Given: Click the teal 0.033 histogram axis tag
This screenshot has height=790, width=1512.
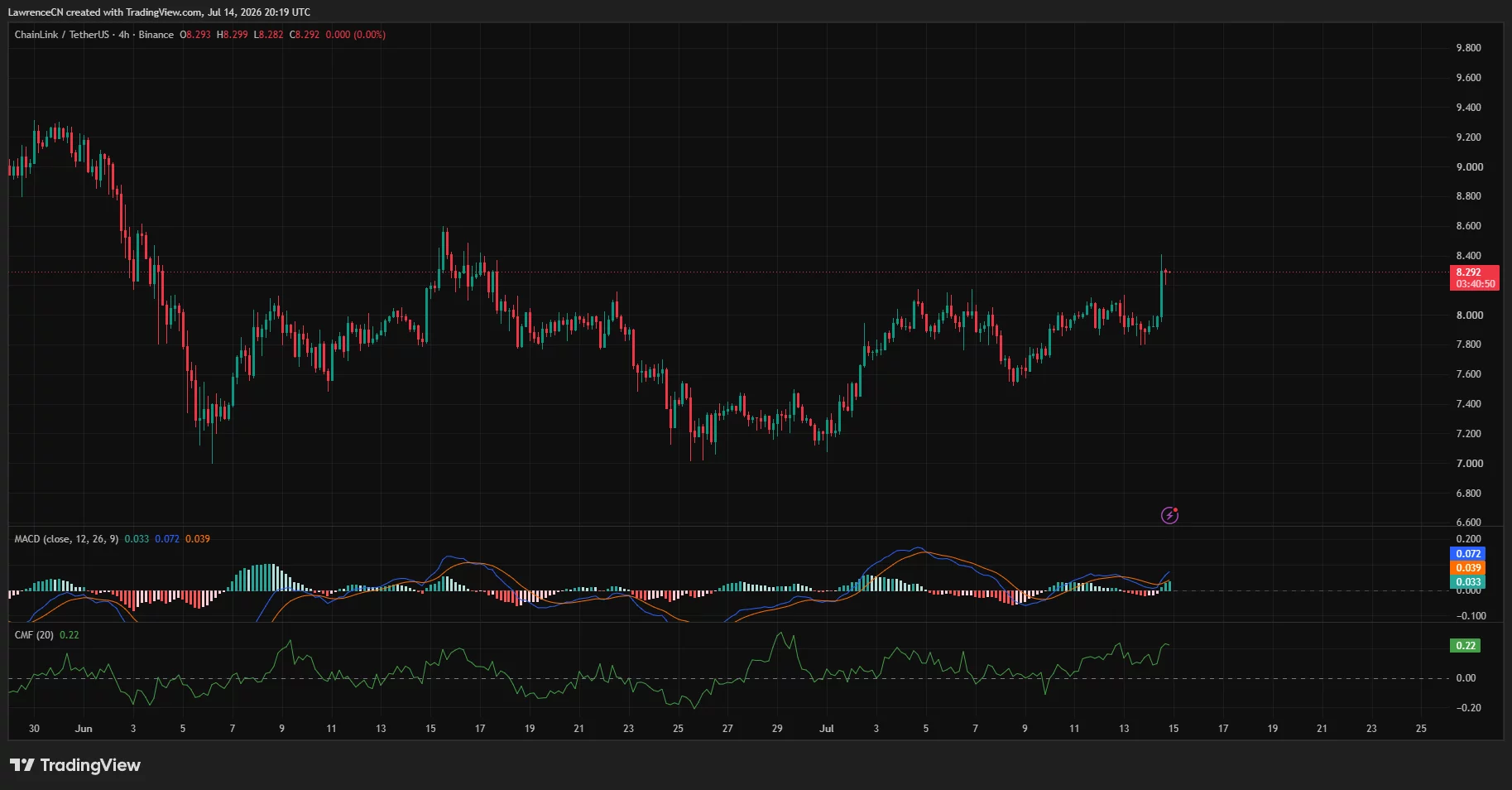Looking at the screenshot, I should coord(1468,582).
